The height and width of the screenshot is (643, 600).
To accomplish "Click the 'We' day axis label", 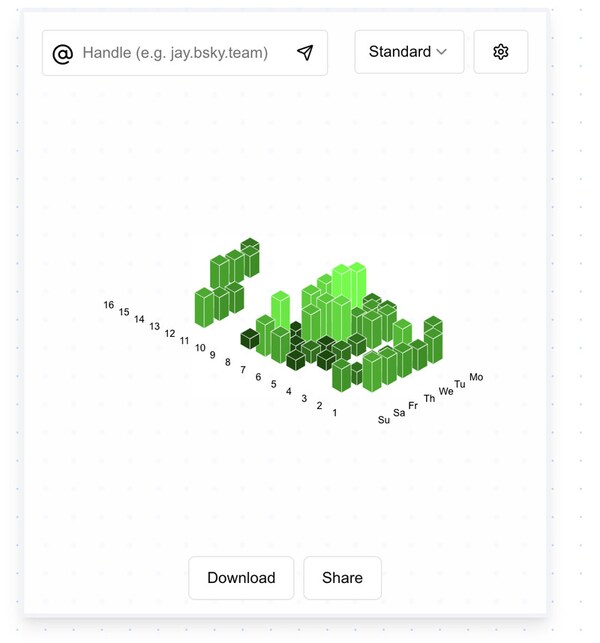I will tap(446, 391).
